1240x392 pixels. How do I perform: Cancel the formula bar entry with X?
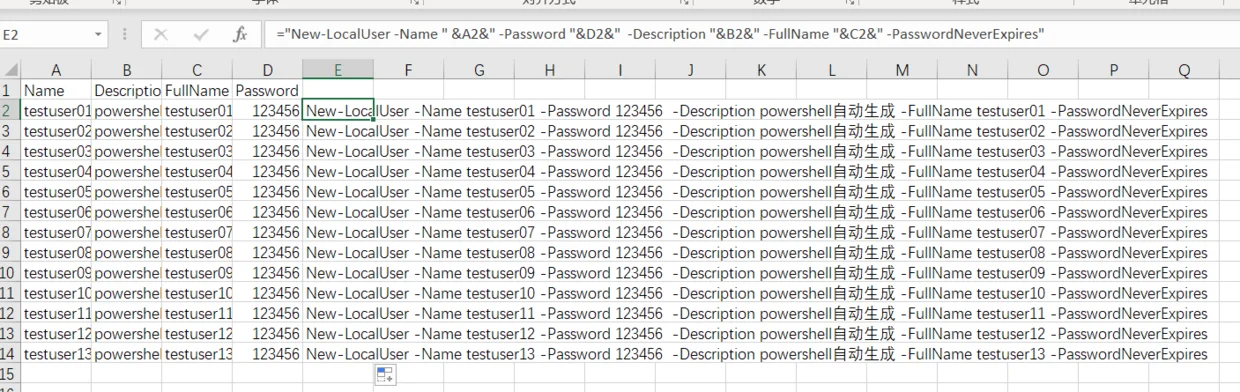[161, 35]
